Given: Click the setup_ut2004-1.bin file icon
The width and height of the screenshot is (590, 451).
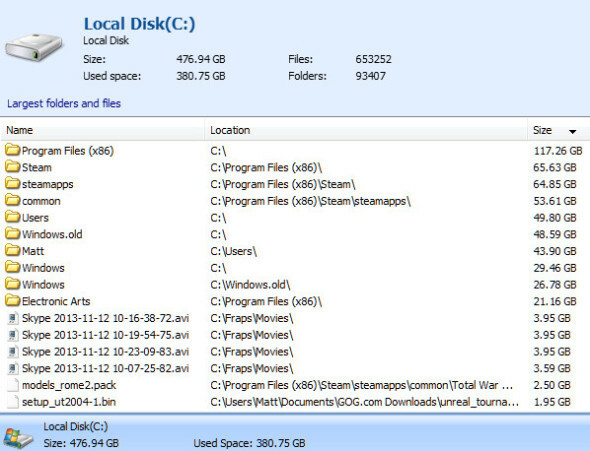Looking at the screenshot, I should coord(13,402).
